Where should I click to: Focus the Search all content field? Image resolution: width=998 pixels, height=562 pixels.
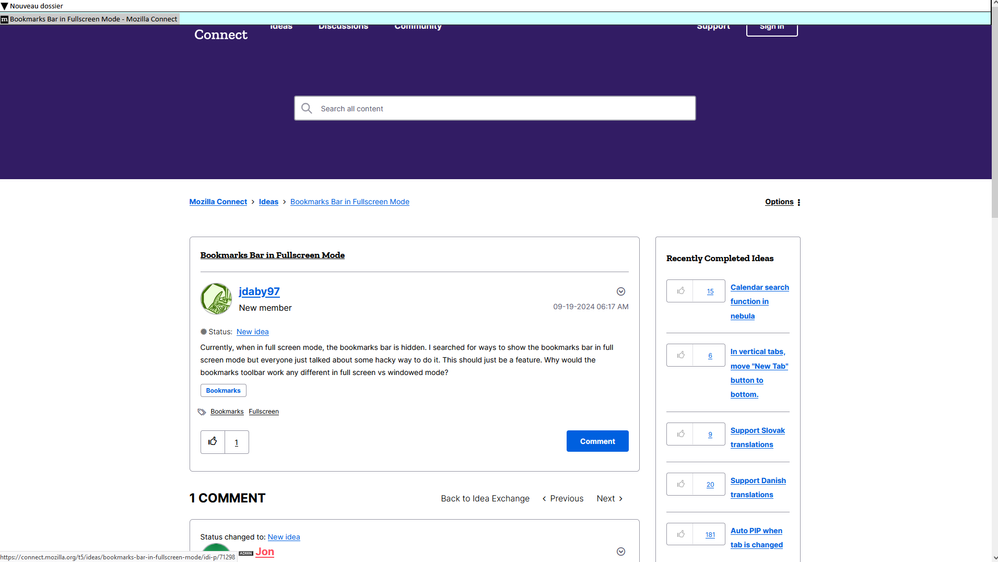click(x=495, y=108)
